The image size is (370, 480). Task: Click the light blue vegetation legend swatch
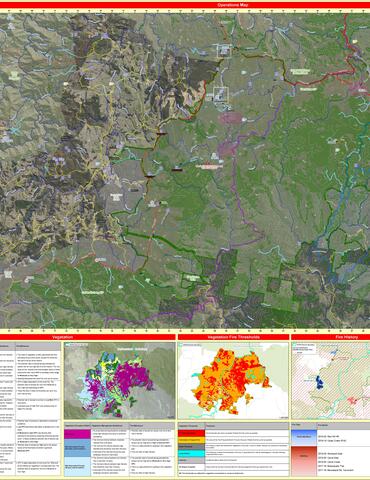tap(77, 466)
